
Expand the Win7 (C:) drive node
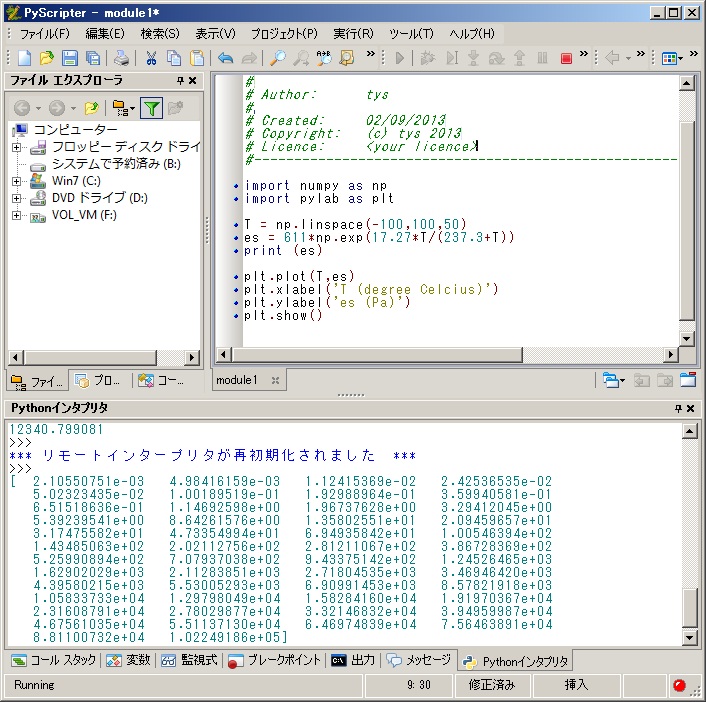click(x=16, y=181)
